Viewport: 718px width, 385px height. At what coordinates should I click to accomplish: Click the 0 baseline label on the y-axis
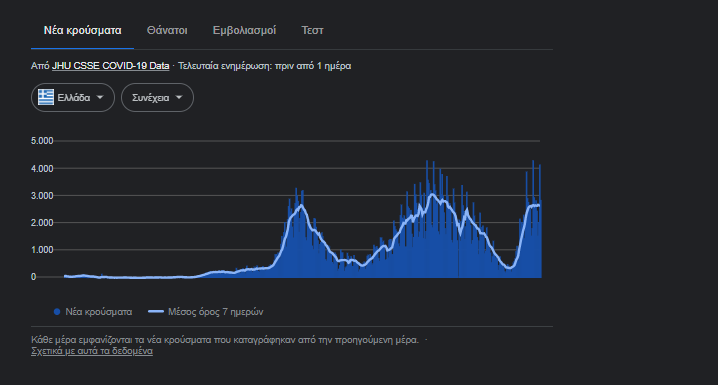tap(33, 277)
